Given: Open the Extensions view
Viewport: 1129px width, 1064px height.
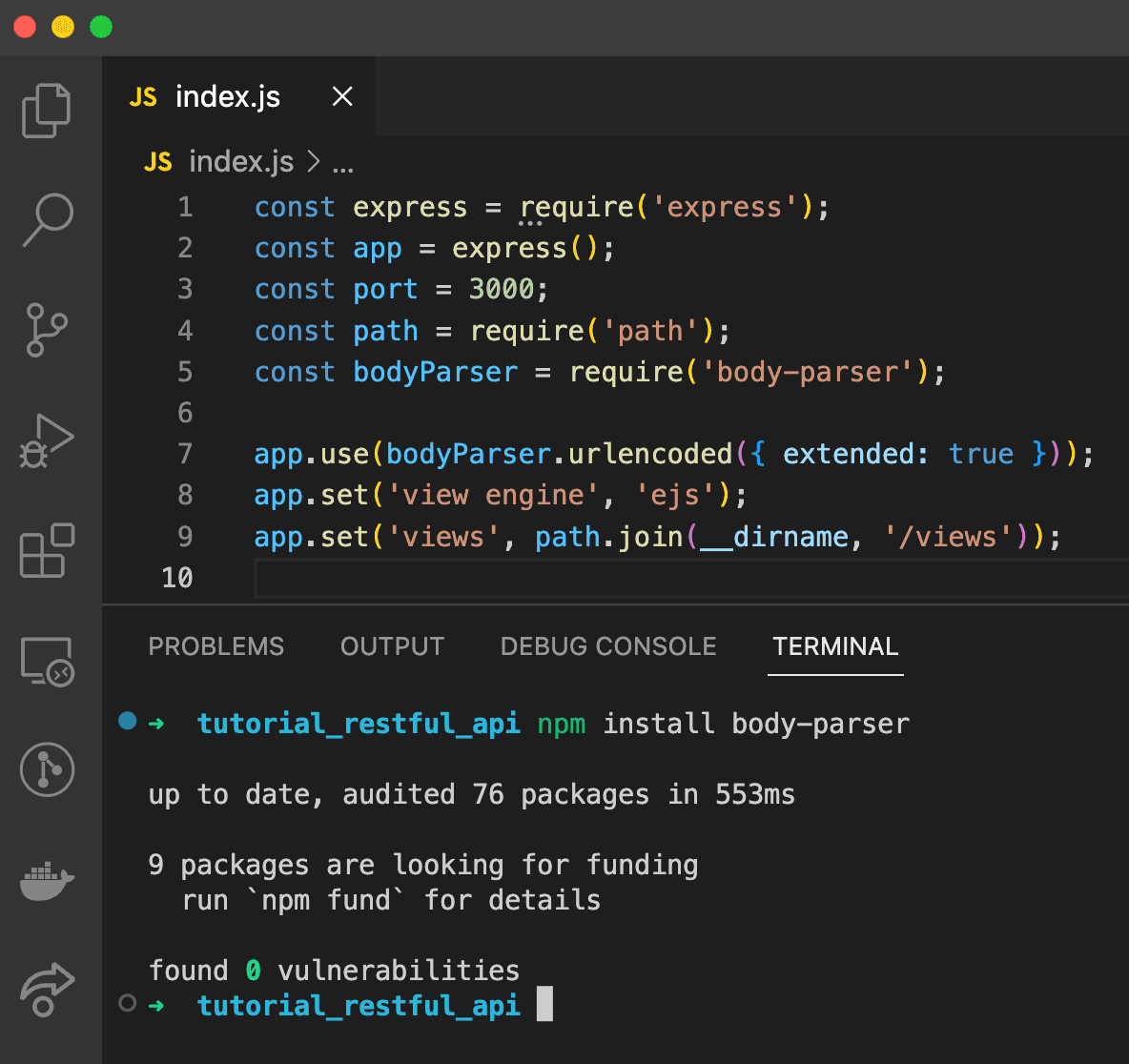Looking at the screenshot, I should pos(47,551).
